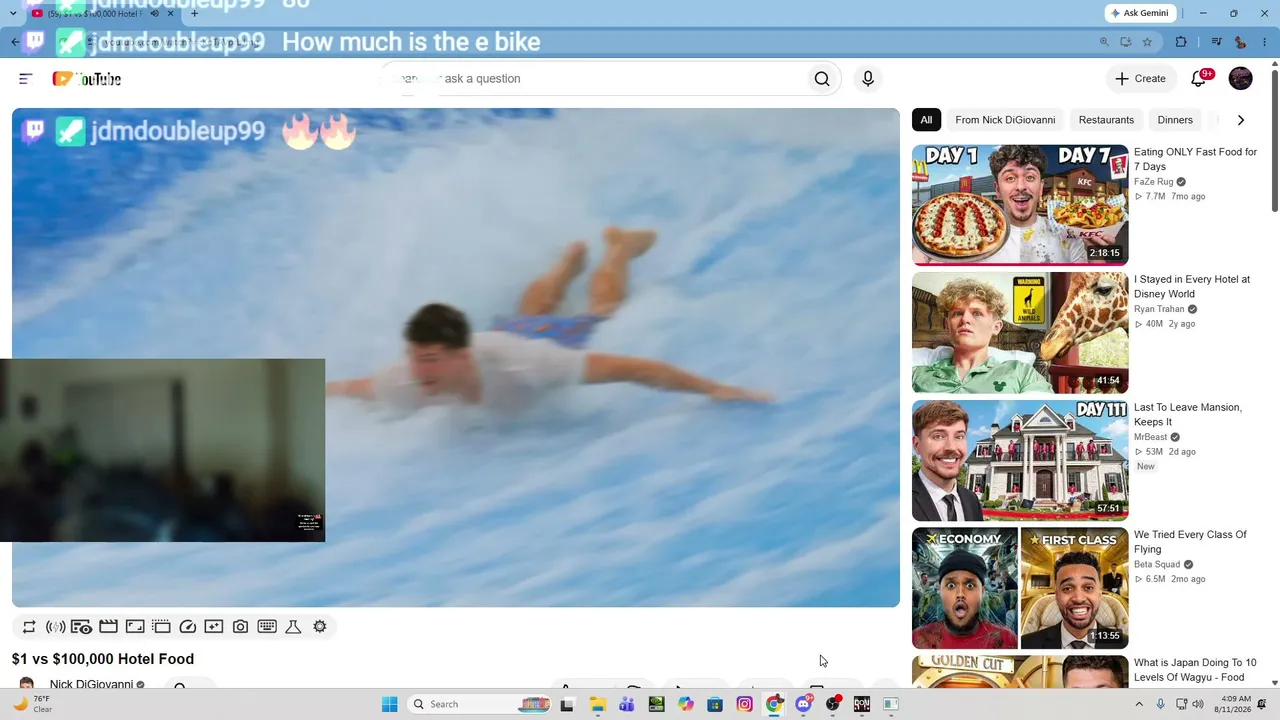The width and height of the screenshot is (1280, 720).
Task: Open the Chrome extensions puzzle icon
Action: click(x=1181, y=42)
